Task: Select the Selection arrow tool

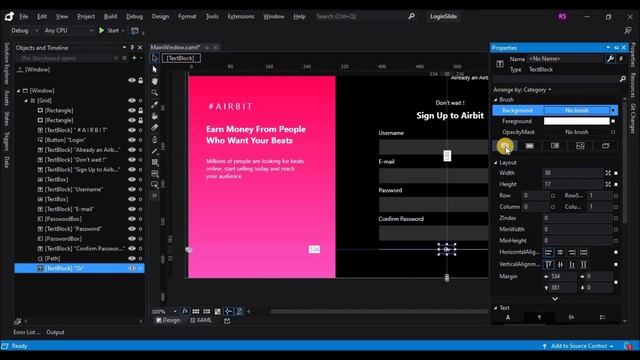Action: (155, 69)
